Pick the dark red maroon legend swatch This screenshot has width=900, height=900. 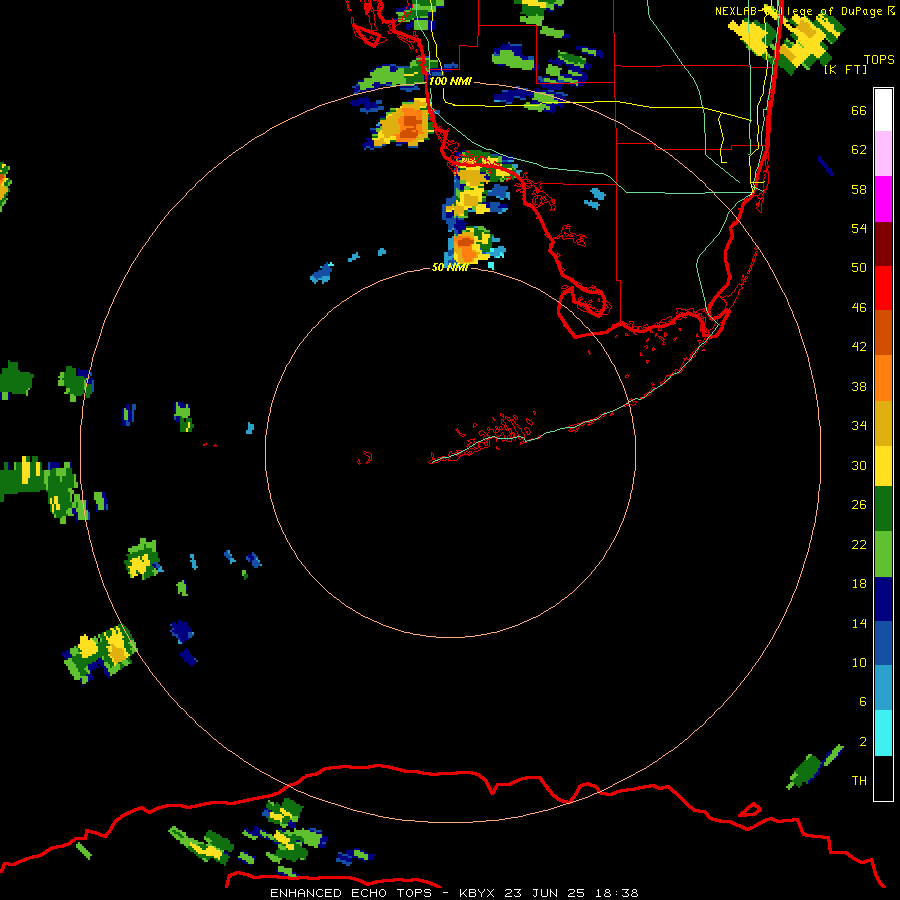click(883, 244)
